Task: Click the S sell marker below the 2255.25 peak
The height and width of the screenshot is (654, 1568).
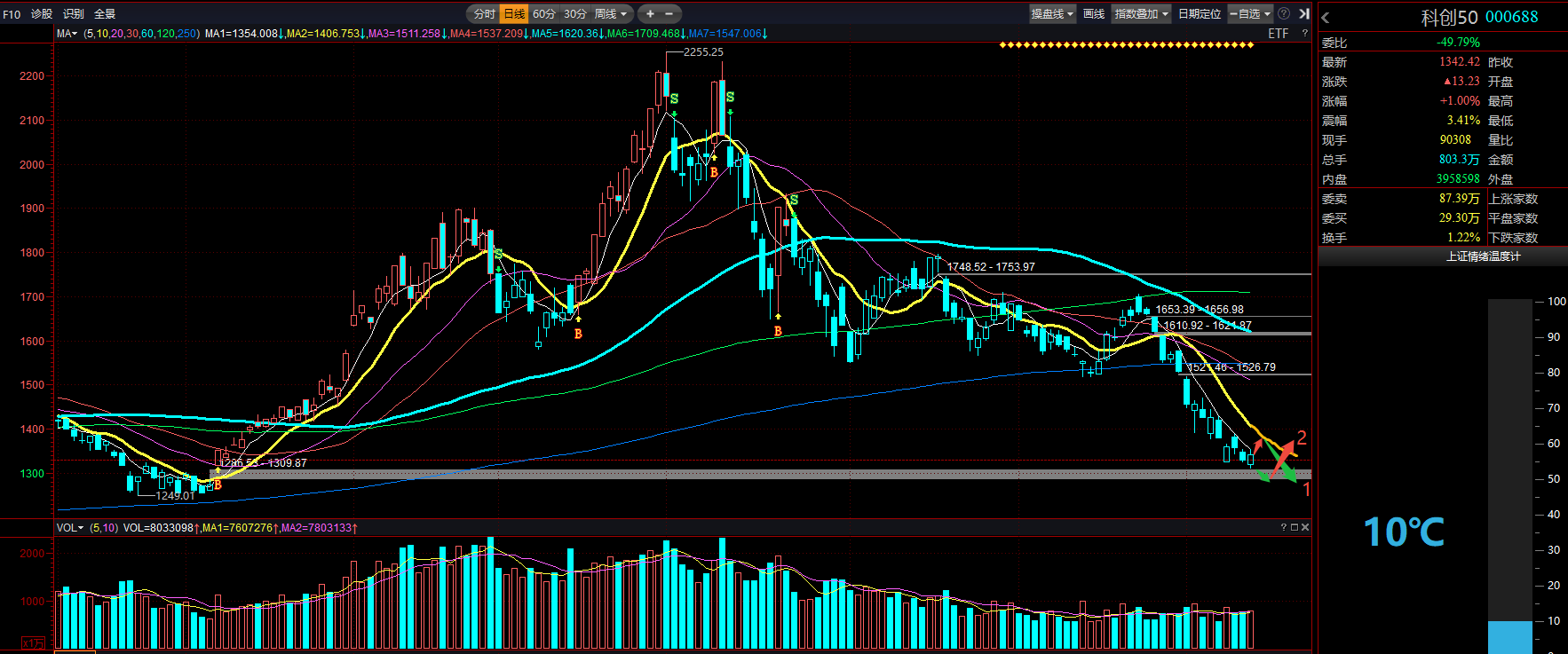Action: tap(675, 98)
